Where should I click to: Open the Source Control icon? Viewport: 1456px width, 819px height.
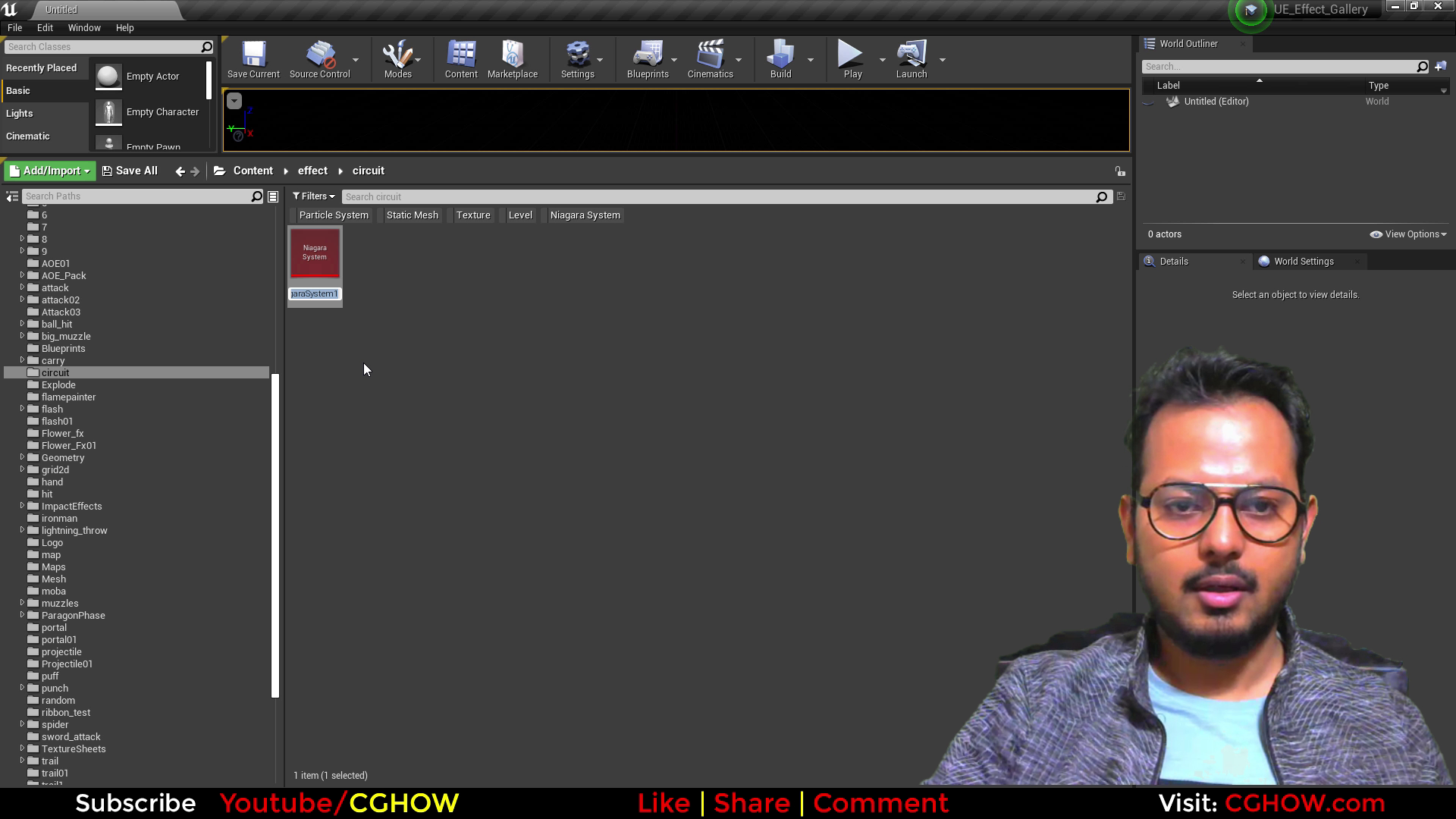319,59
